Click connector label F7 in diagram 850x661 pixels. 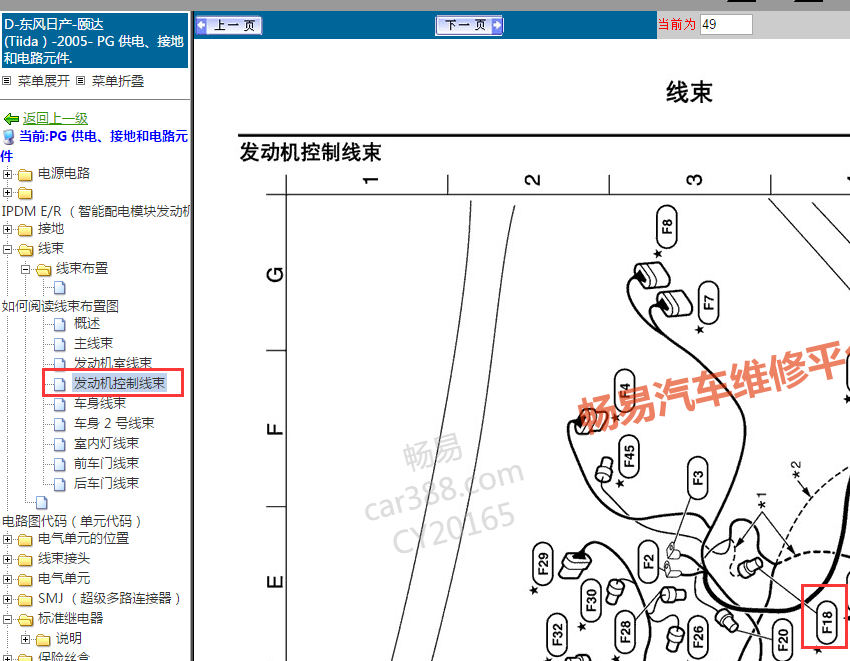pyautogui.click(x=709, y=303)
